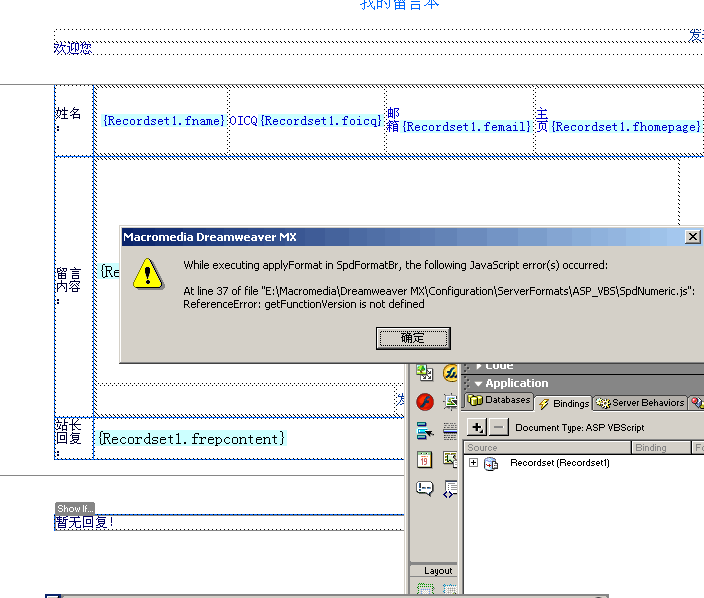The width and height of the screenshot is (704, 598).
Task: Switch to the Databases tab
Action: coord(499,402)
